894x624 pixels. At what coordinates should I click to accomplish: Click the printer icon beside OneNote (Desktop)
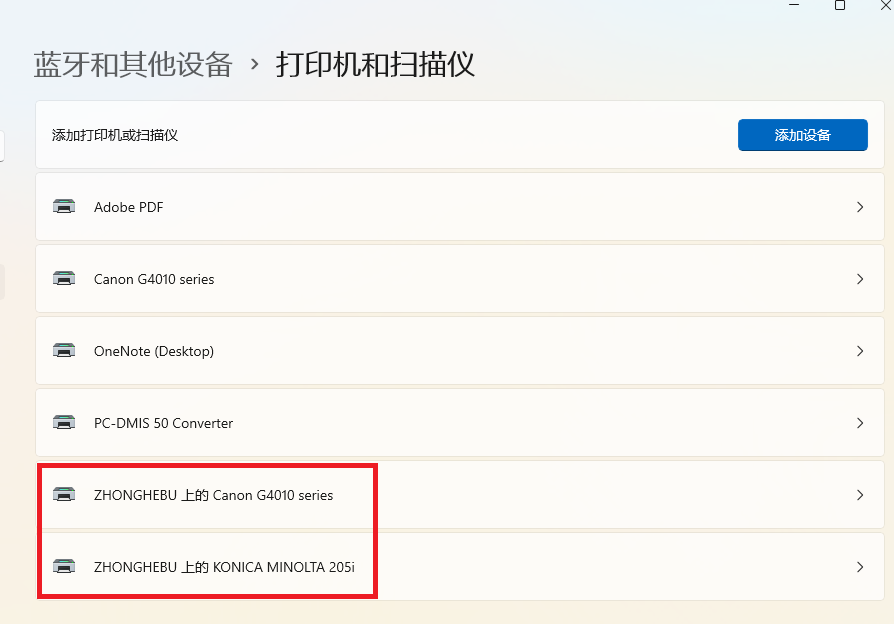[x=64, y=350]
